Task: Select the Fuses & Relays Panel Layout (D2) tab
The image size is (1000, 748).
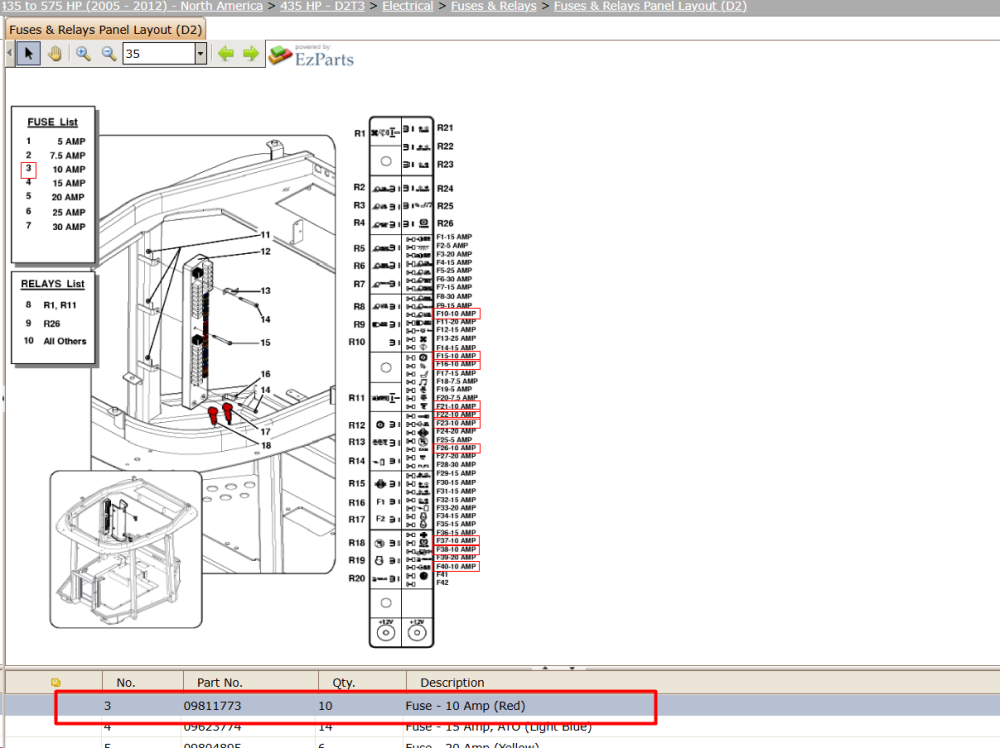Action: 105,30
